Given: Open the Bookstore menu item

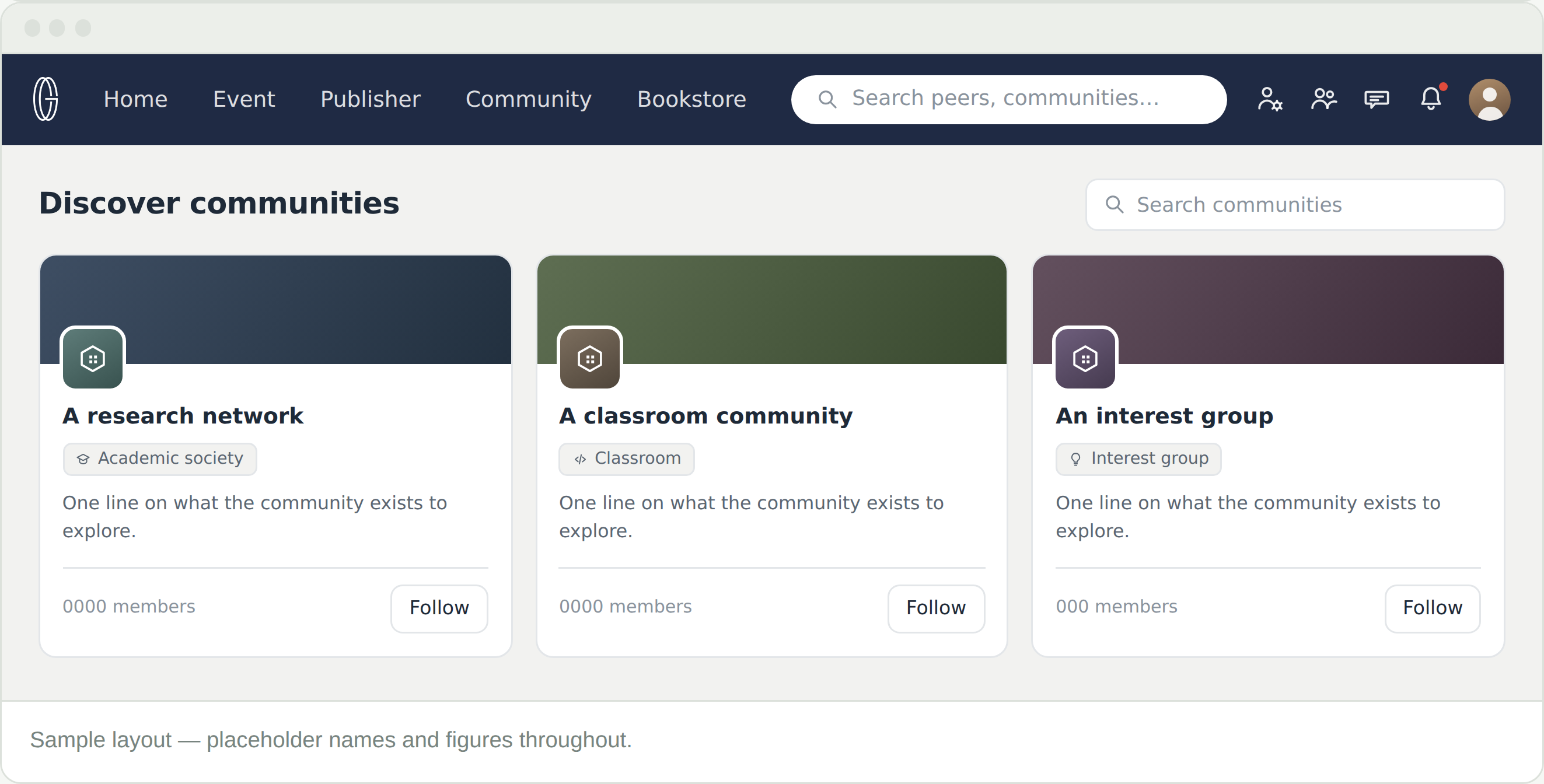Looking at the screenshot, I should click(x=691, y=100).
